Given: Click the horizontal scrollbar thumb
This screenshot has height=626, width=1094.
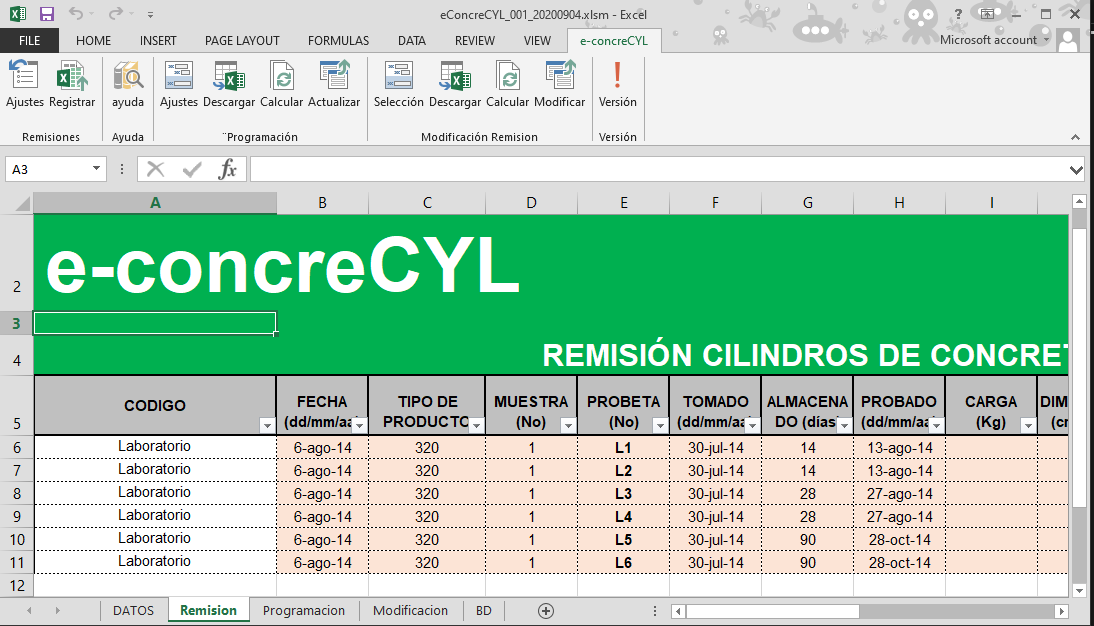Looking at the screenshot, I should (770, 610).
